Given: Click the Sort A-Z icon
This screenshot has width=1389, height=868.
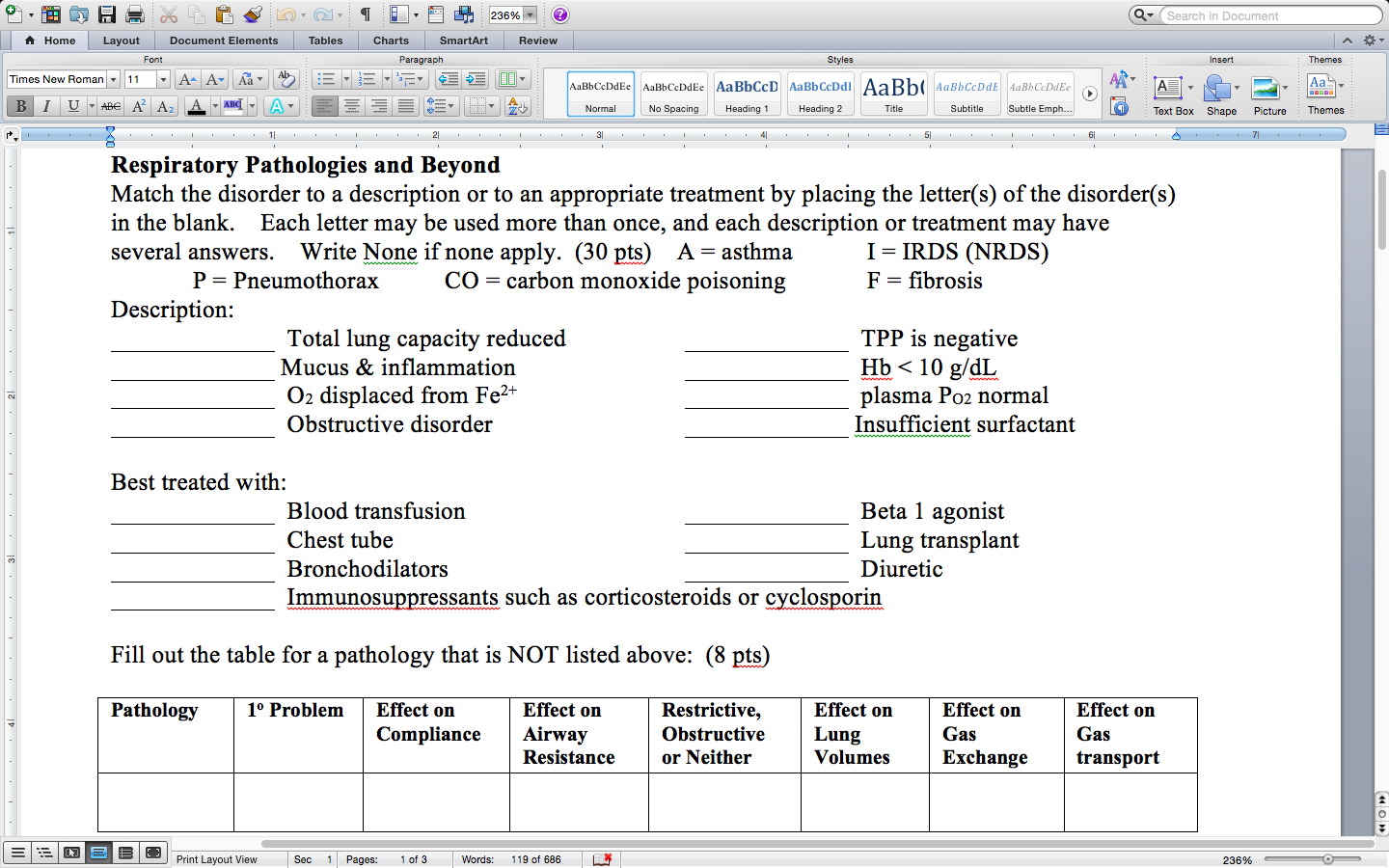Looking at the screenshot, I should [x=517, y=106].
